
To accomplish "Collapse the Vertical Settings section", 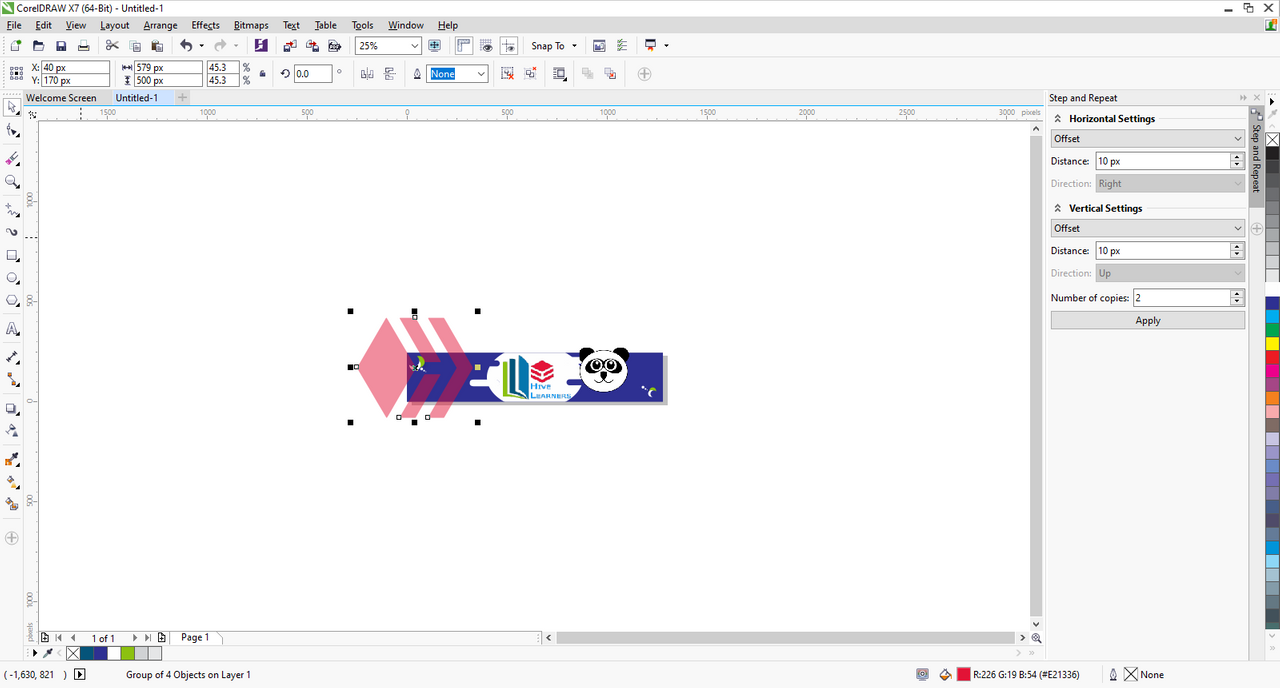I will [x=1058, y=209].
